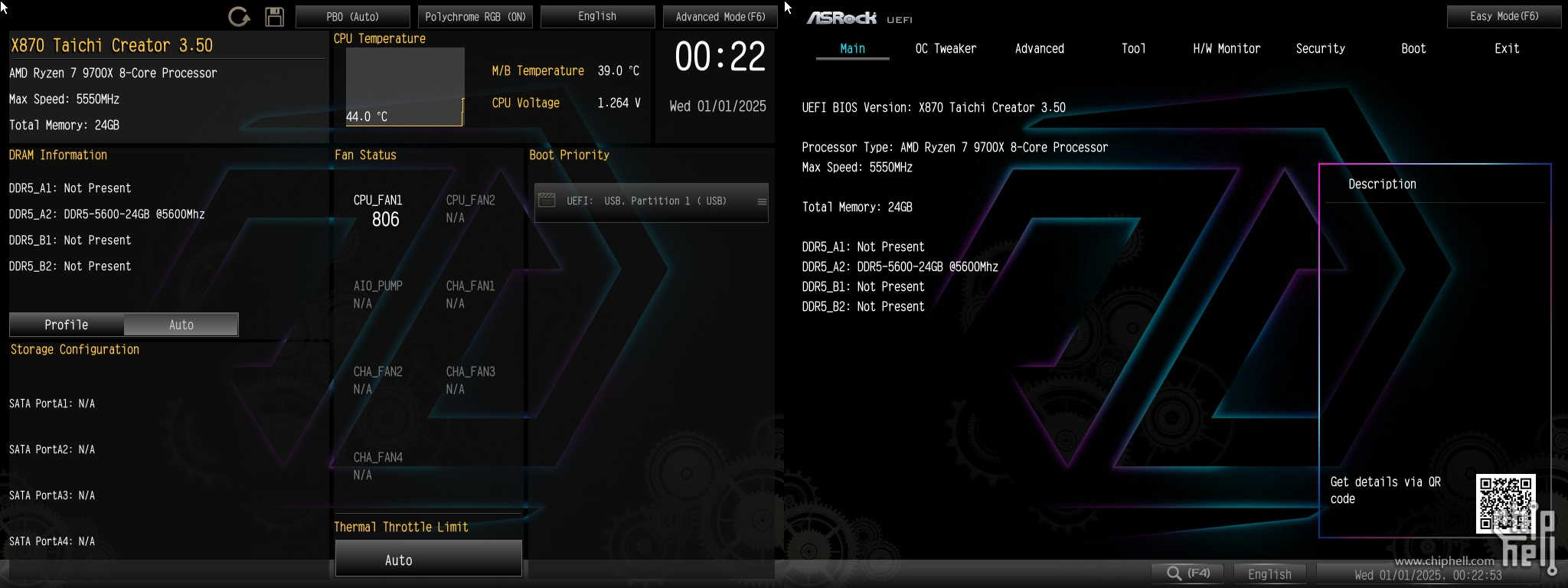Click the USB boot device drive icon
The height and width of the screenshot is (588, 1568).
[547, 201]
